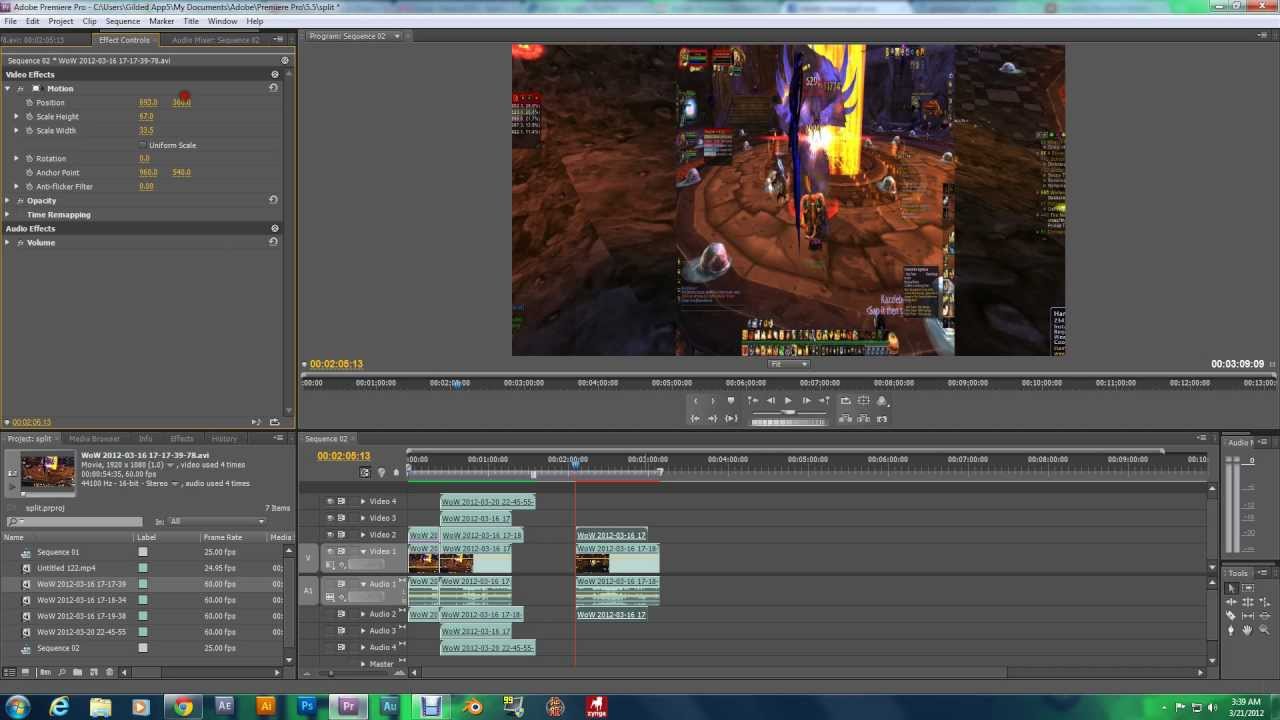The height and width of the screenshot is (720, 1280).
Task: Toggle Video 2 track output eye
Action: pos(329,535)
